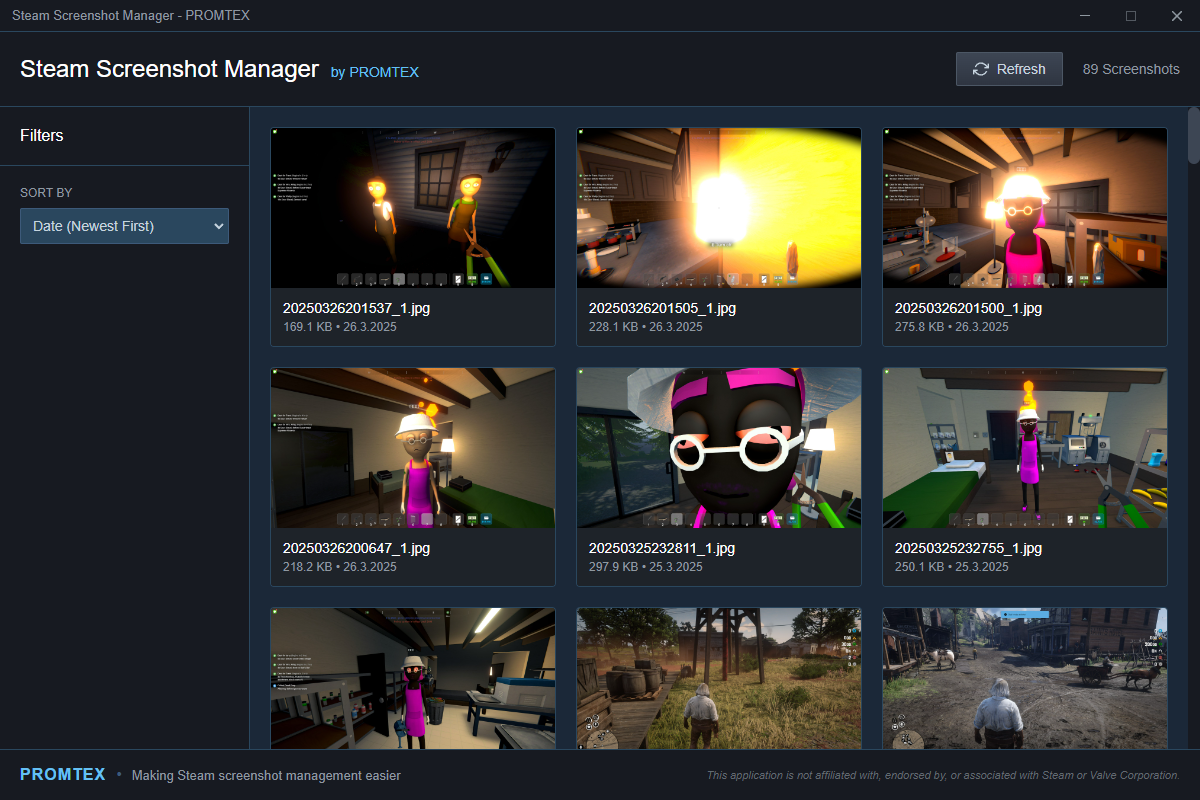Select the dark workshop screenshot in bottom row

[413, 678]
